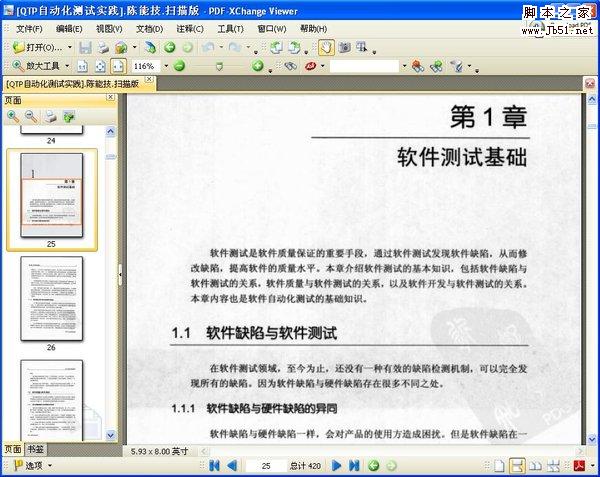The width and height of the screenshot is (600, 477).
Task: Switch to Single Page layout
Action: pyautogui.click(x=499, y=466)
